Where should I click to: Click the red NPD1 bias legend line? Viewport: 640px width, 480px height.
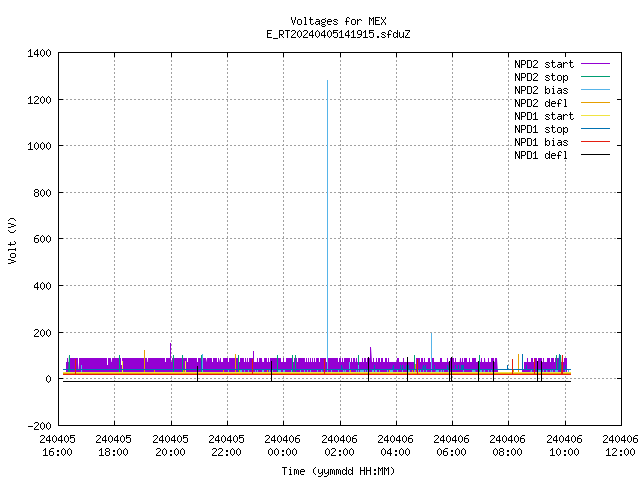(x=595, y=142)
